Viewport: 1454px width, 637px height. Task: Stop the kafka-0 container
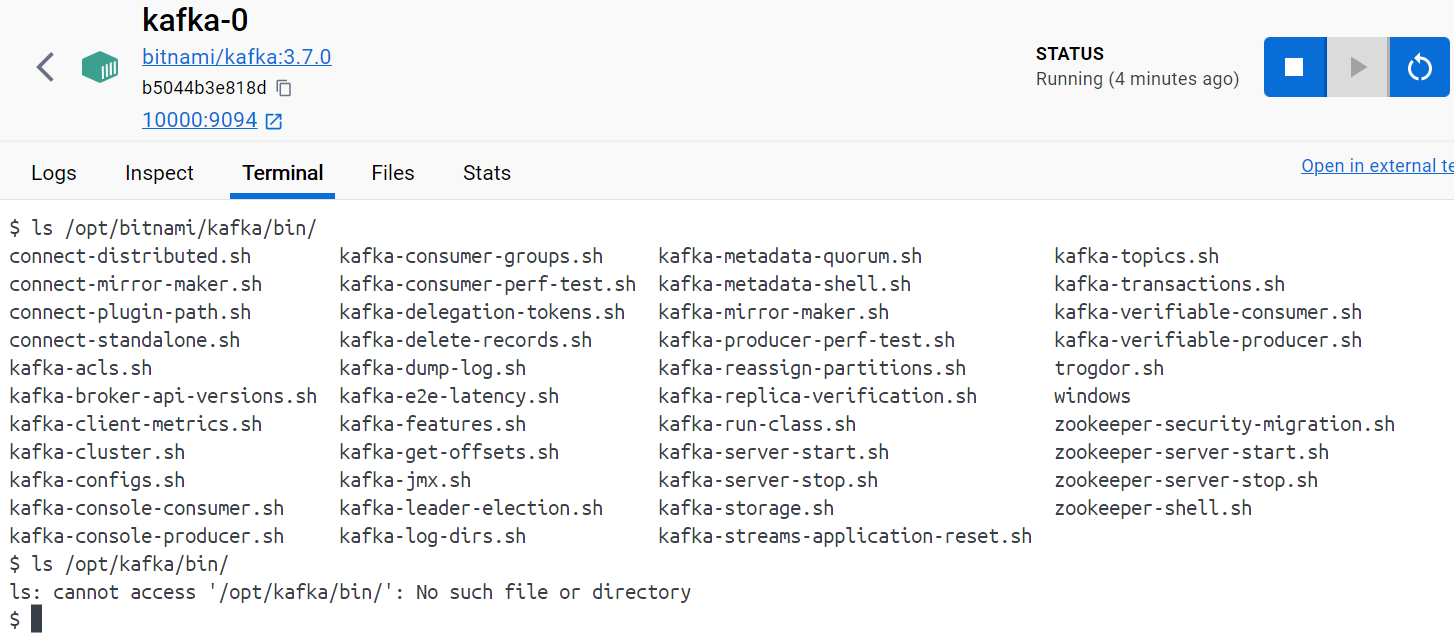pos(1294,67)
